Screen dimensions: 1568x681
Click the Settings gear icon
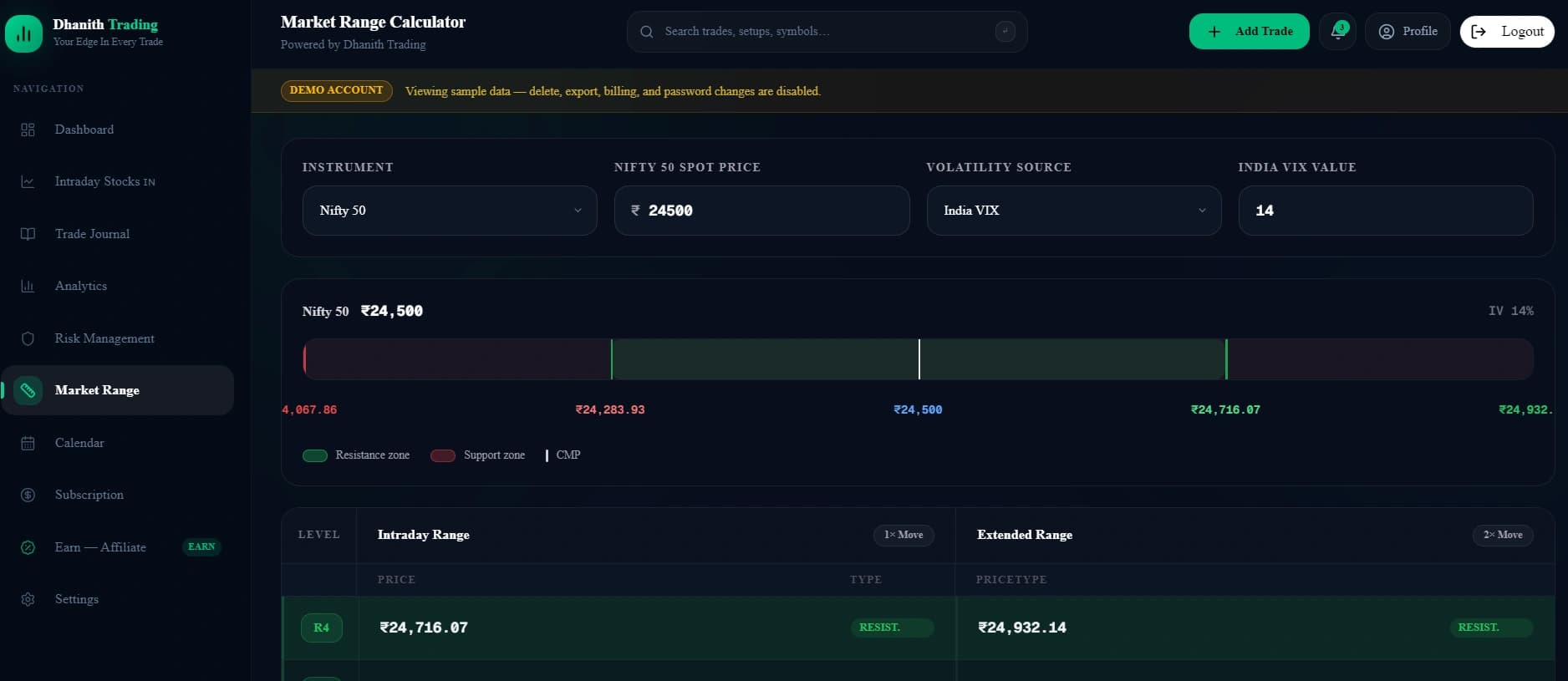(x=28, y=599)
